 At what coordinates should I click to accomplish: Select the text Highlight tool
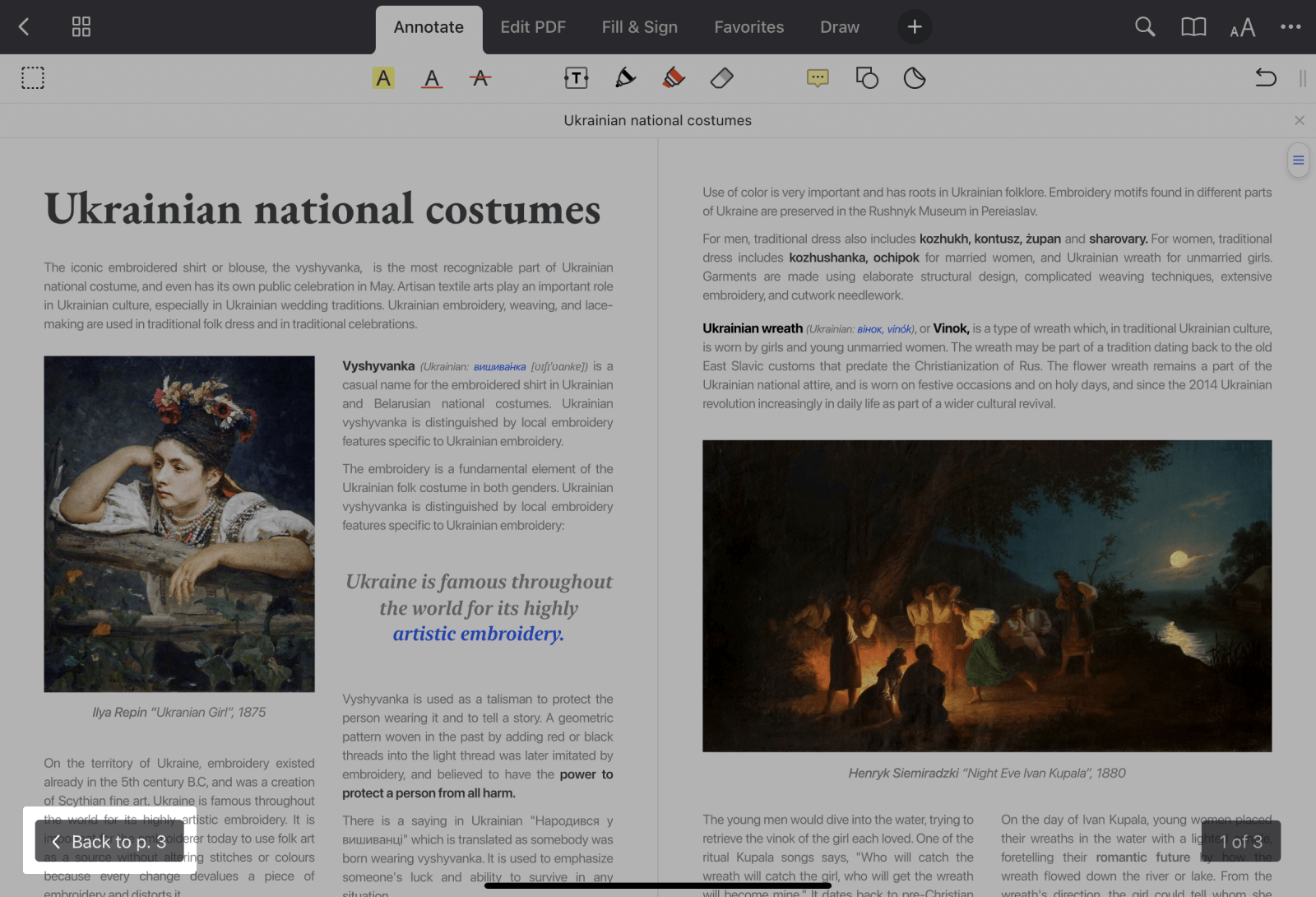[383, 78]
